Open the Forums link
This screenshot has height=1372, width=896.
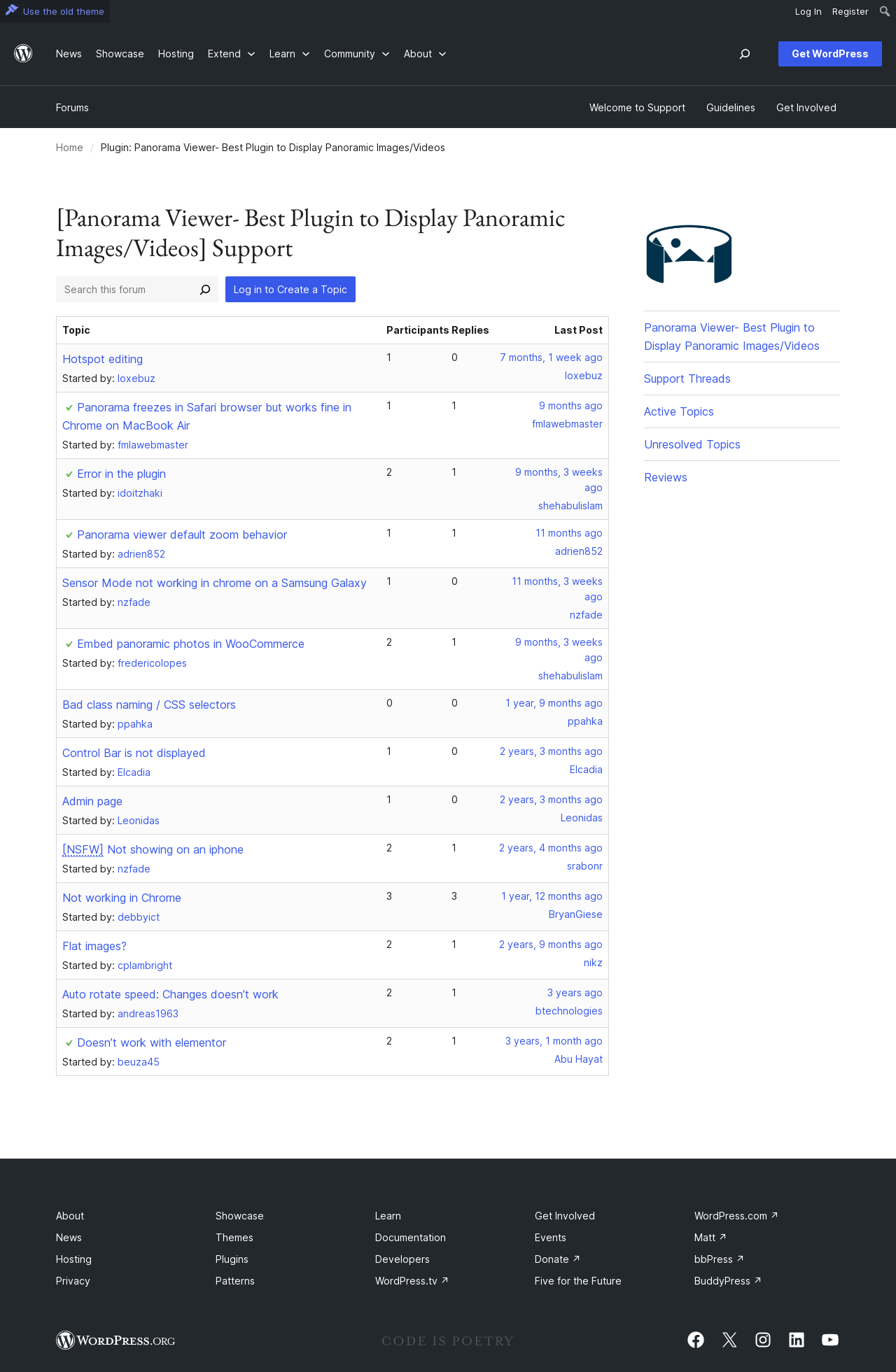(x=72, y=108)
